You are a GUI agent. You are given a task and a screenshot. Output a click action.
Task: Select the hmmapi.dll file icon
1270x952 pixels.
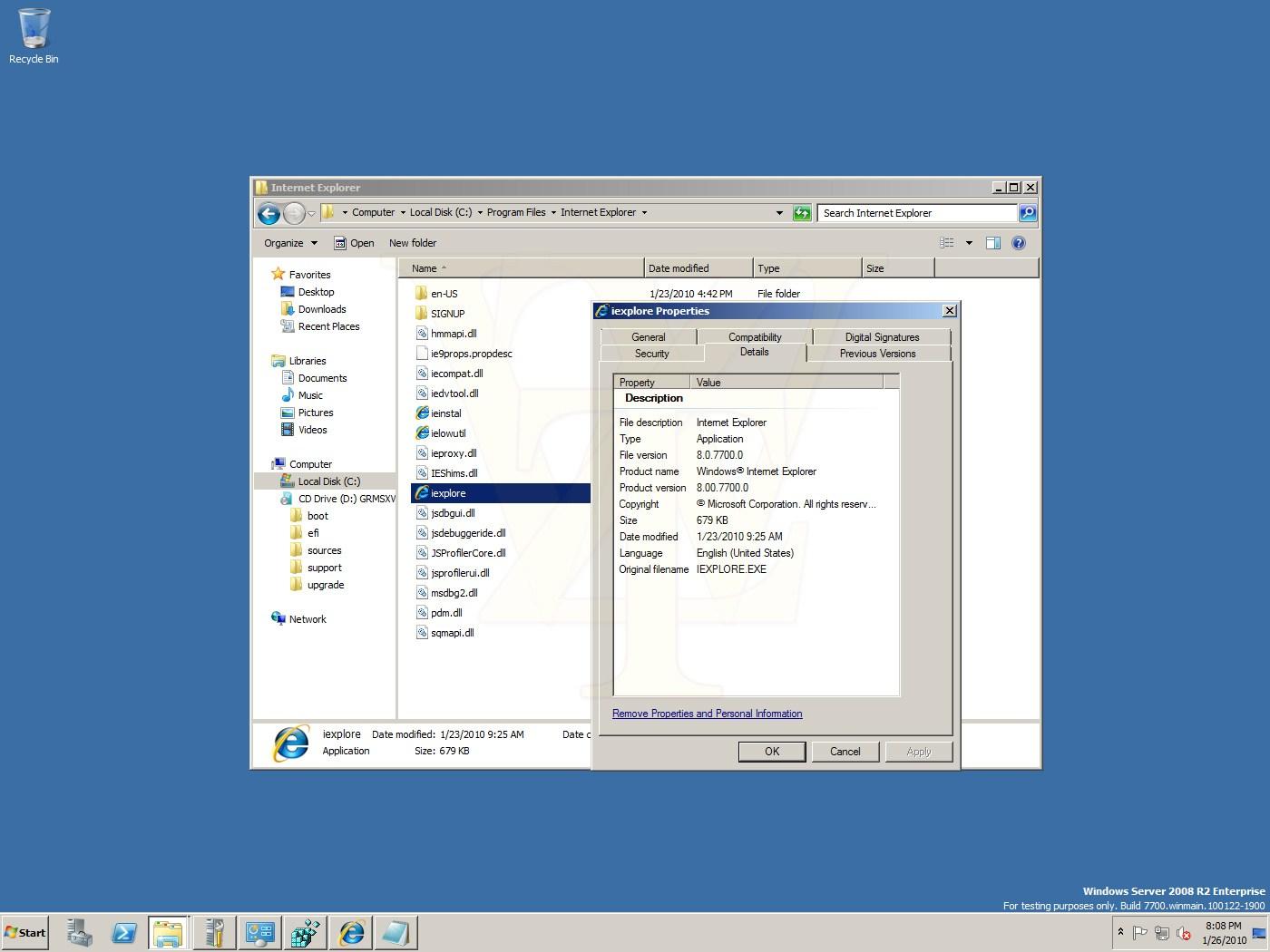pos(422,334)
